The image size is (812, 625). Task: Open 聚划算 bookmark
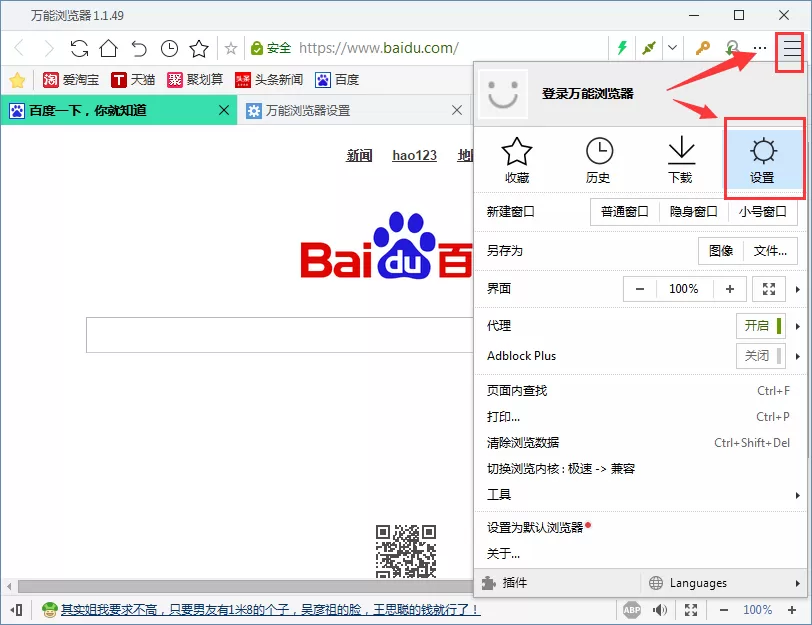click(195, 80)
